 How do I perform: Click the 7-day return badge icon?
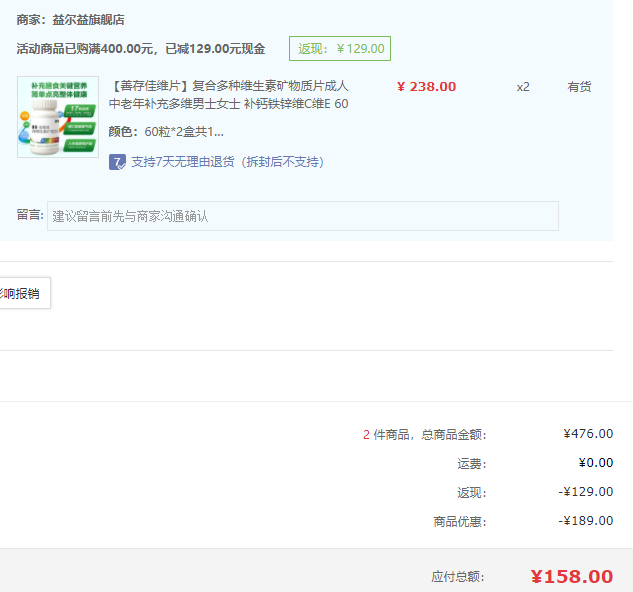tap(117, 162)
